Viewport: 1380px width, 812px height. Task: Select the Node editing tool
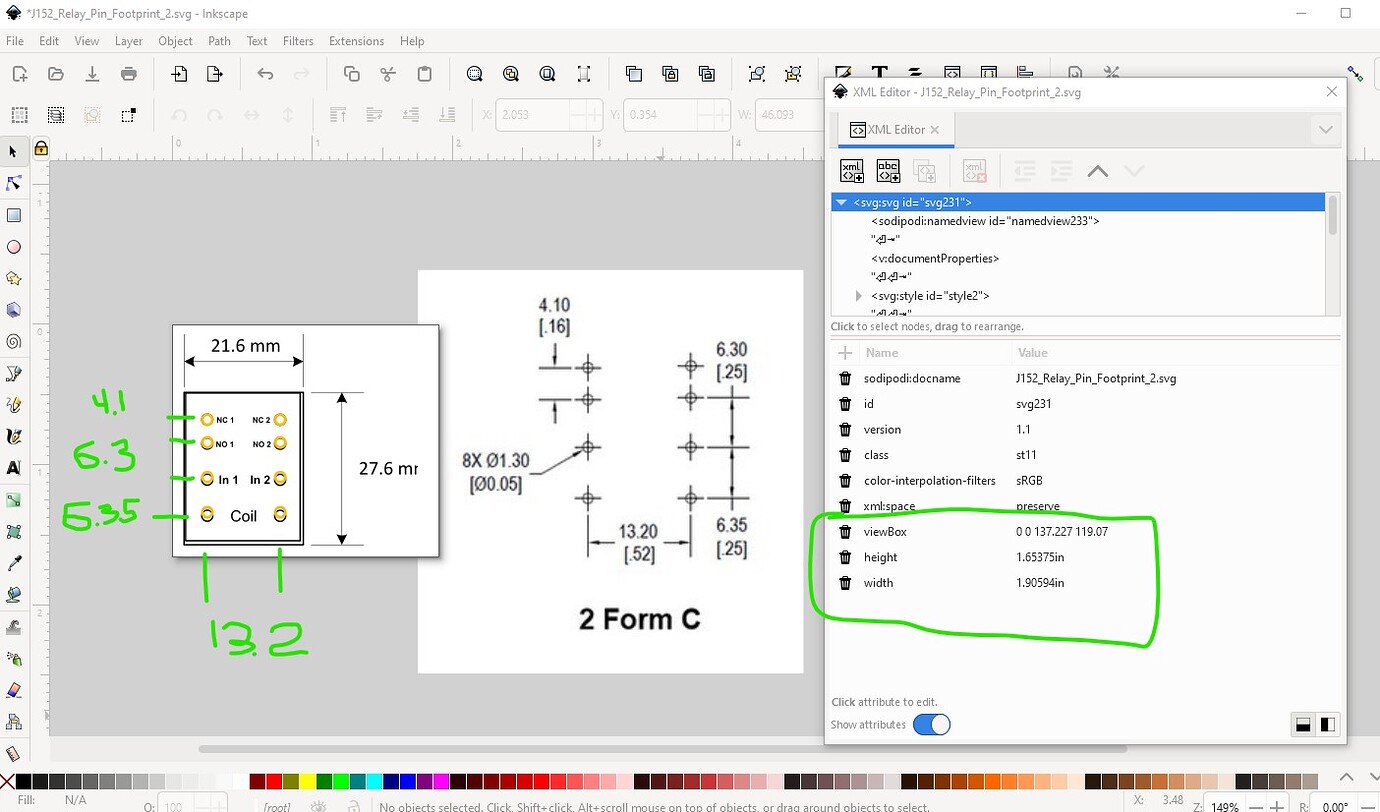coord(14,183)
